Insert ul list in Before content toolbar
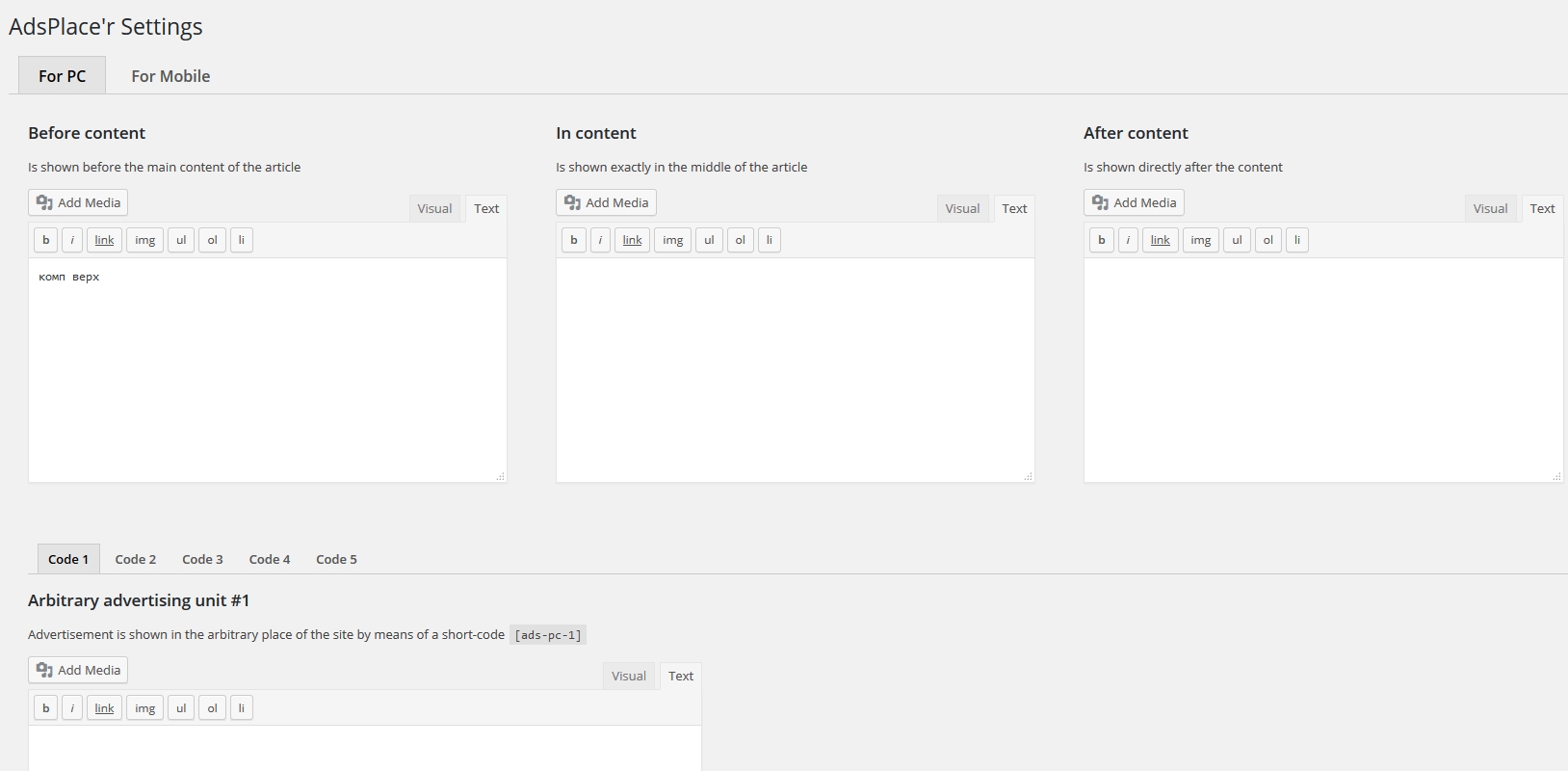 [181, 240]
